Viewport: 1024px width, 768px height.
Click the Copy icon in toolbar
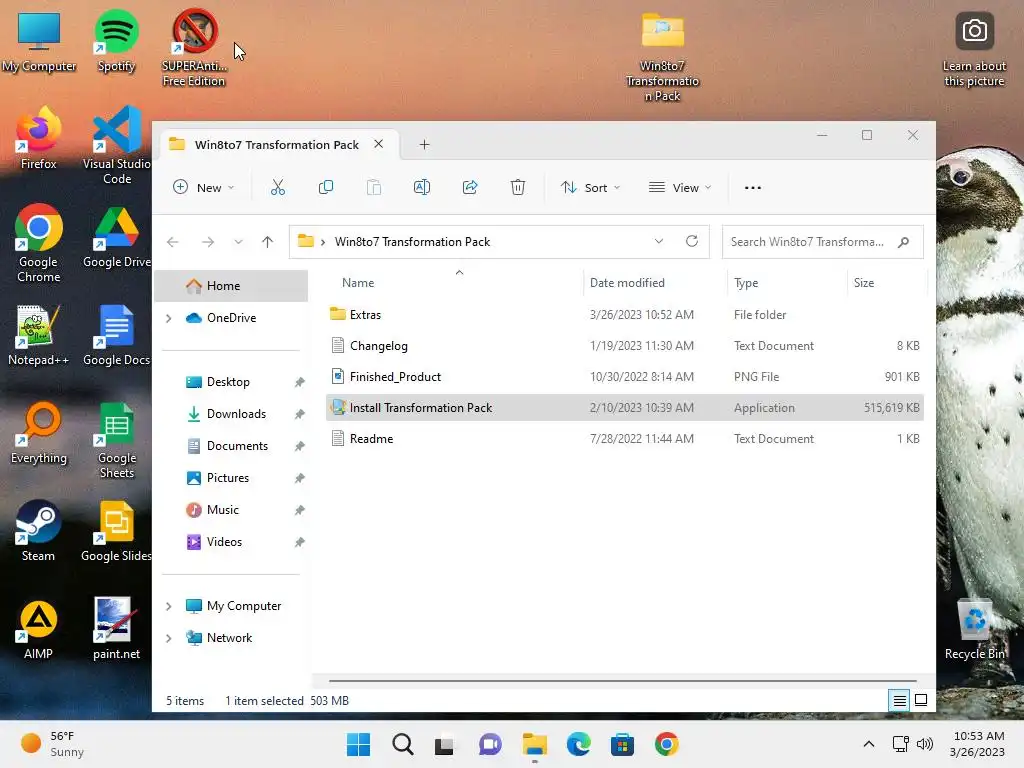coord(325,187)
